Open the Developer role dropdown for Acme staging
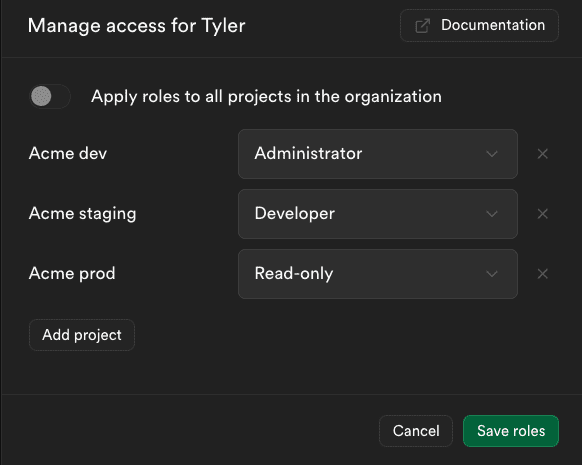 click(378, 214)
